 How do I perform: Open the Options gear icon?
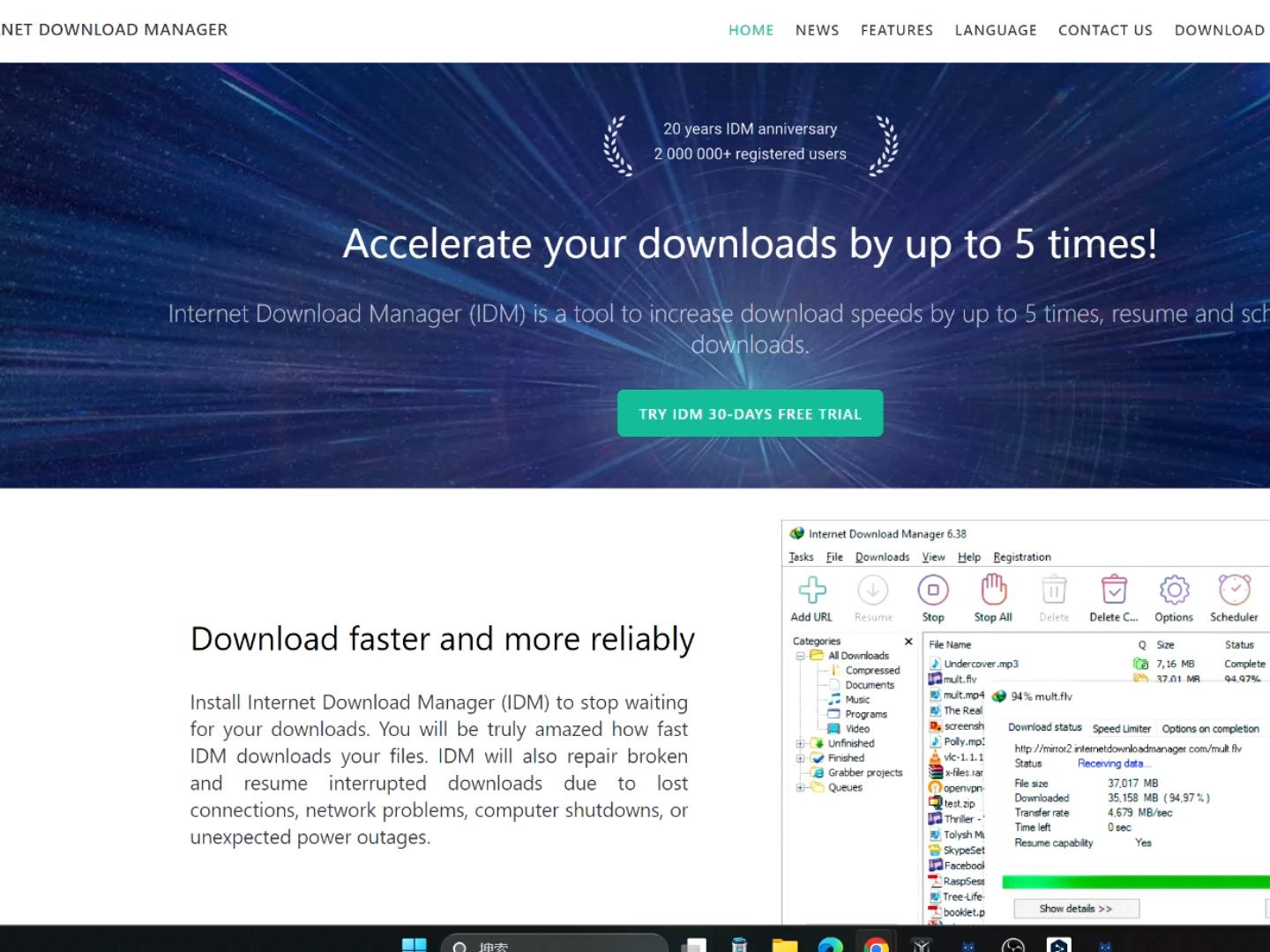coord(1174,590)
